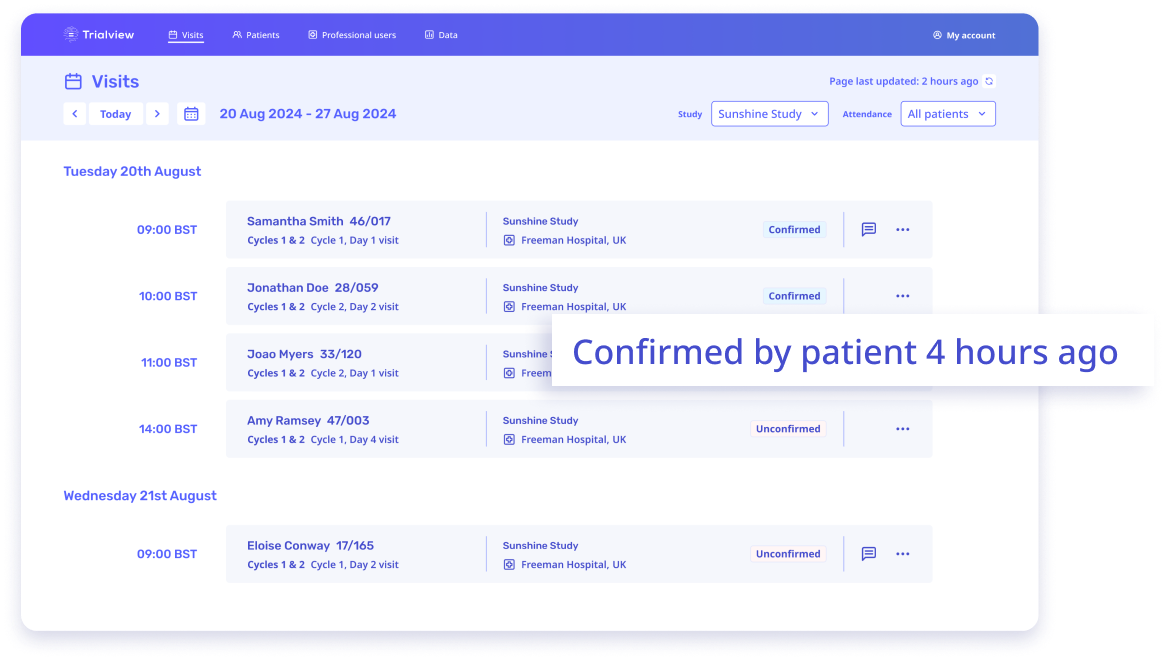The width and height of the screenshot is (1164, 659).
Task: Click Confirmed status for Samantha Smith
Action: (x=794, y=229)
